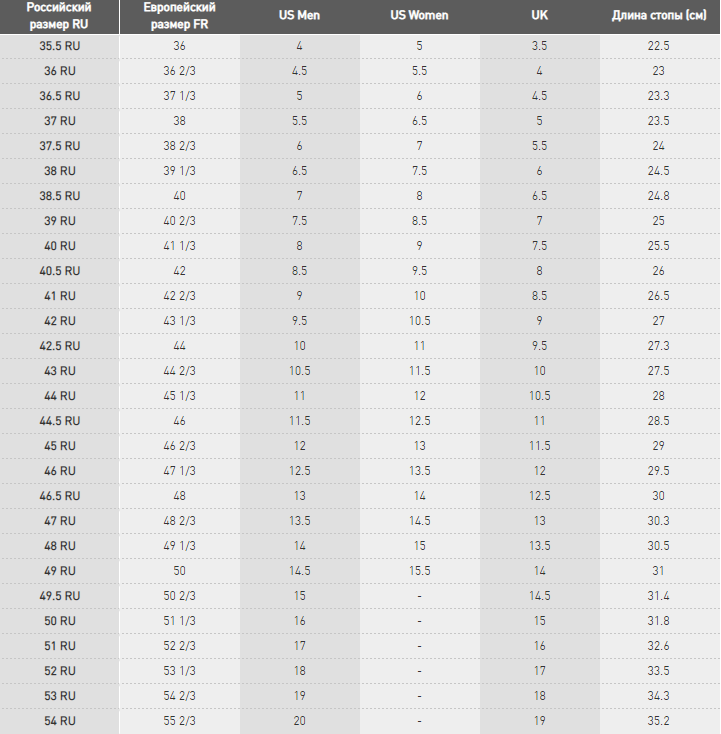The width and height of the screenshot is (721, 734).
Task: Select the 44 2/3 FR size cell
Action: pyautogui.click(x=179, y=371)
